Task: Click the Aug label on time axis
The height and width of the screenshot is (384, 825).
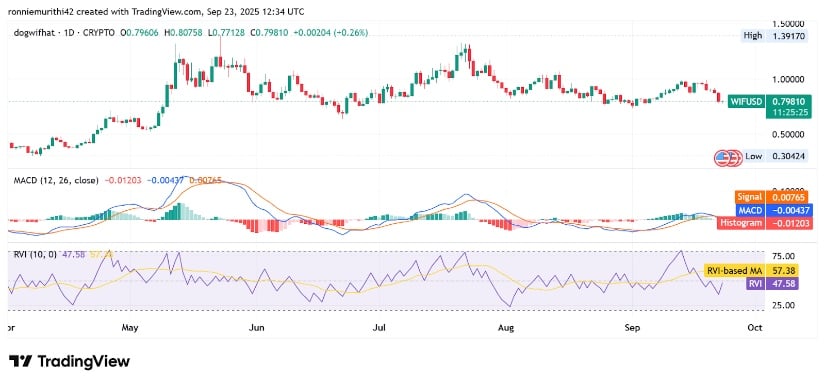Action: click(506, 328)
